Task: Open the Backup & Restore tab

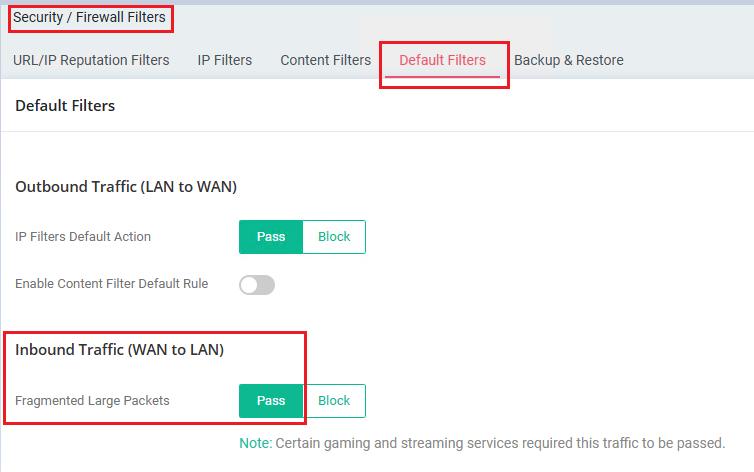Action: (x=568, y=60)
